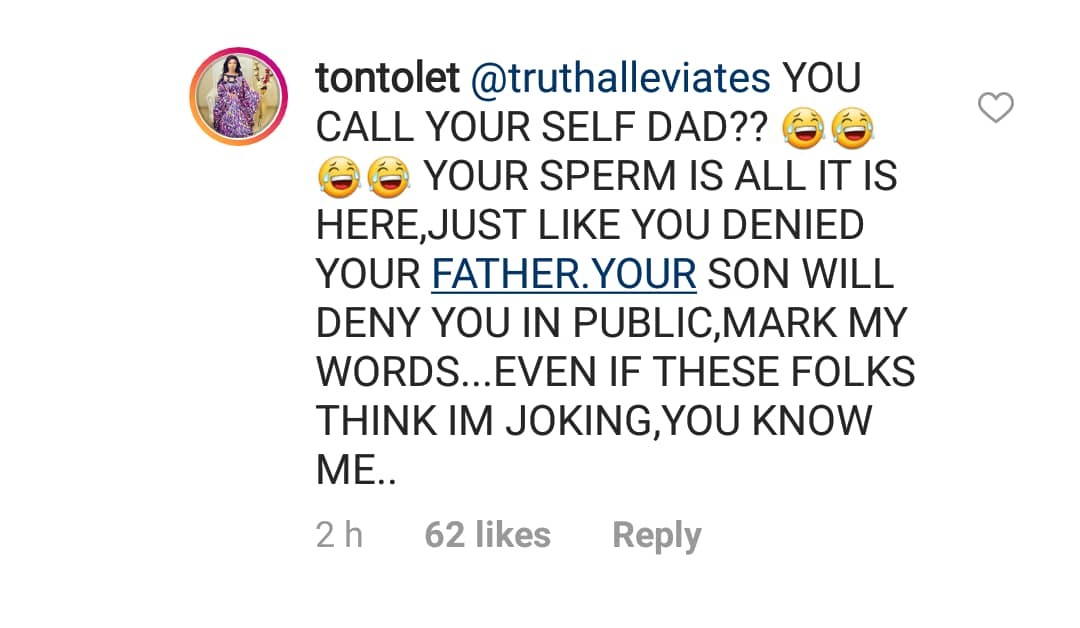Click the final line "ME.."
The width and height of the screenshot is (1080, 628).
(357, 469)
